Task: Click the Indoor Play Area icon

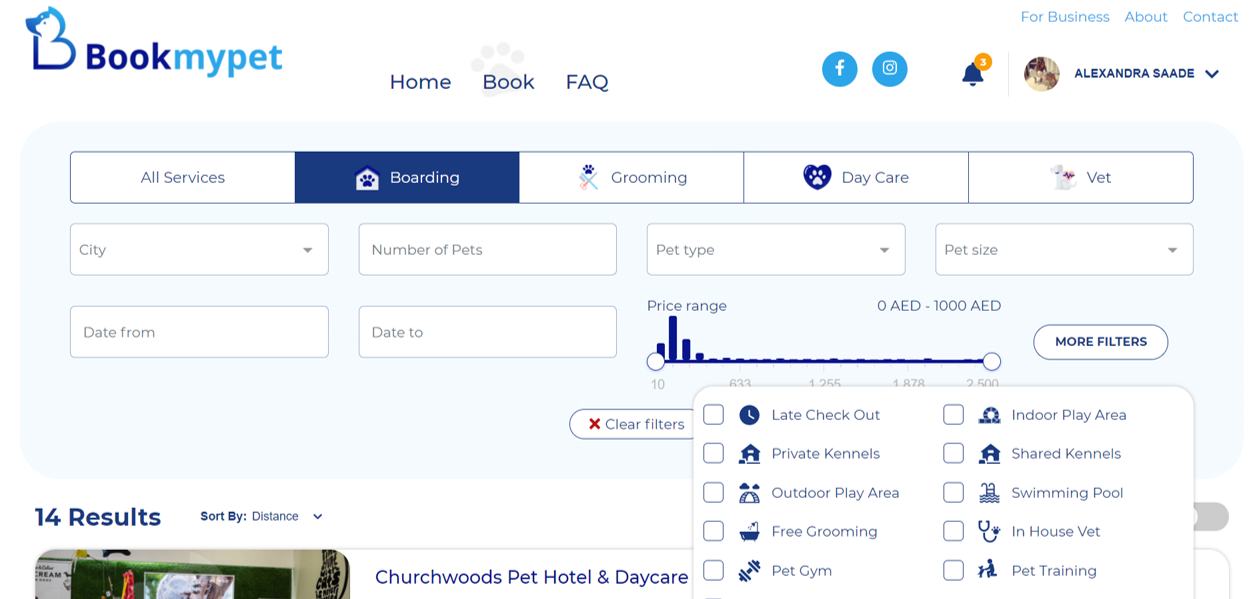Action: pyautogui.click(x=989, y=415)
